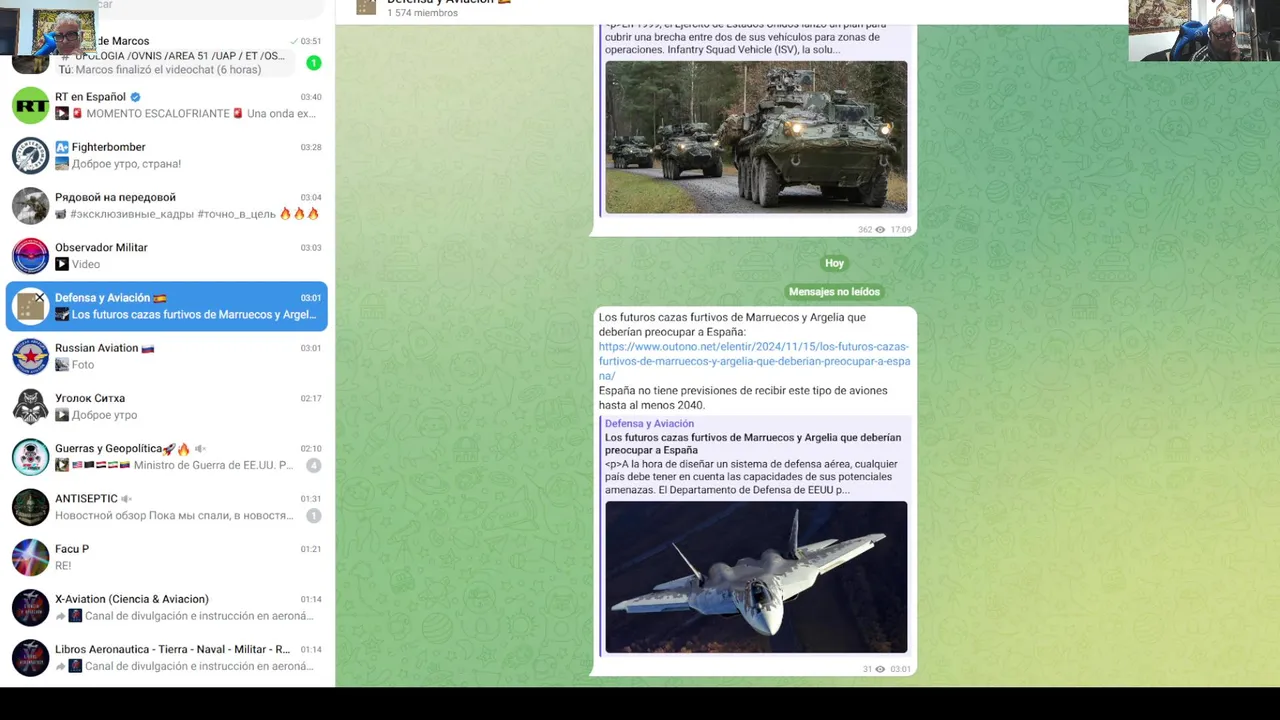This screenshot has width=1280, height=720.
Task: Open the Russian Aviation chat
Action: pos(167,356)
